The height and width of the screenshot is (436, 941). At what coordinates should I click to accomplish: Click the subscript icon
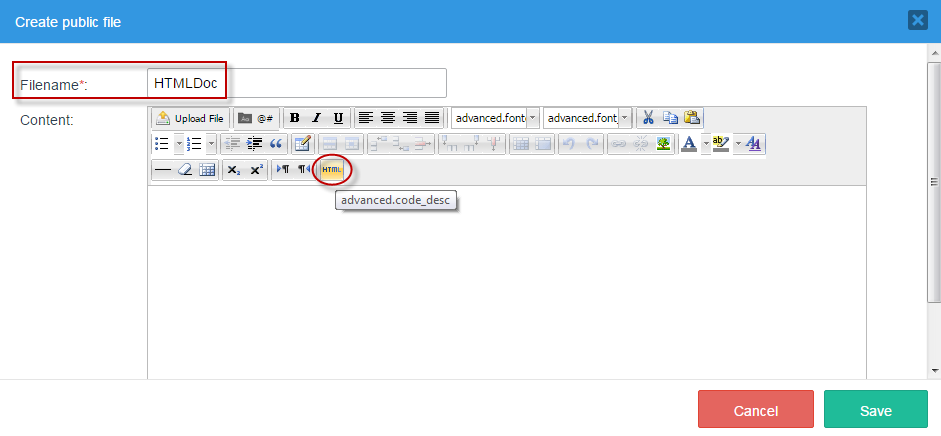click(233, 170)
